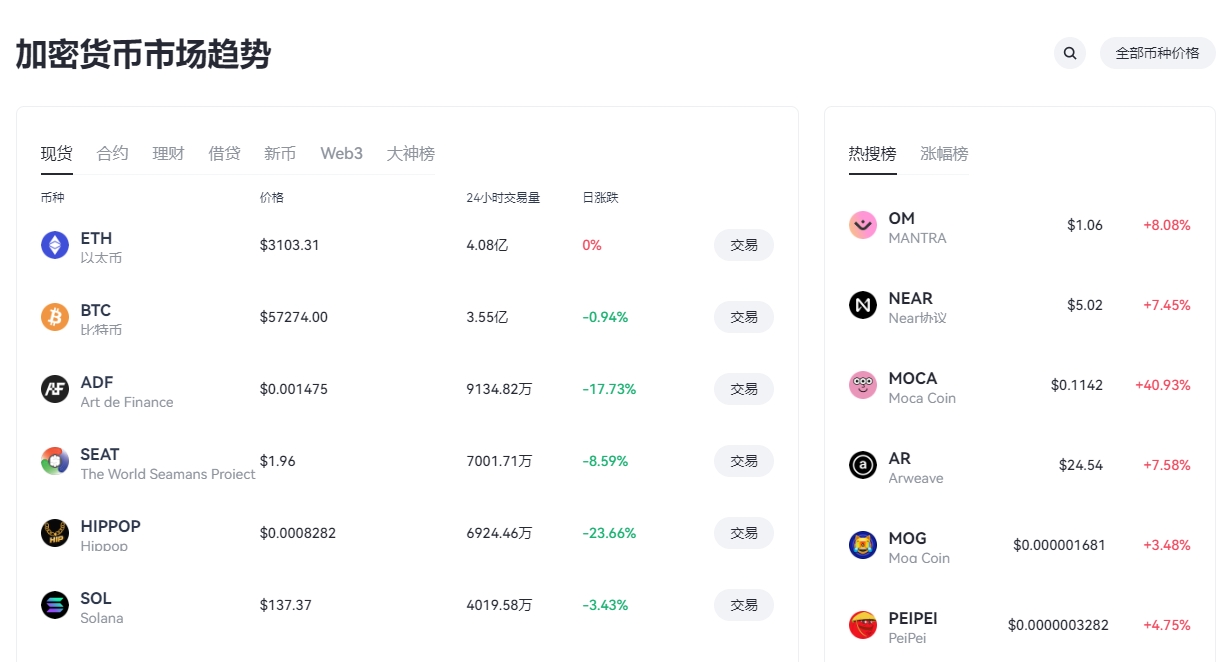This screenshot has height=662, width=1230.
Task: Click the Solana coin icon
Action: point(55,605)
